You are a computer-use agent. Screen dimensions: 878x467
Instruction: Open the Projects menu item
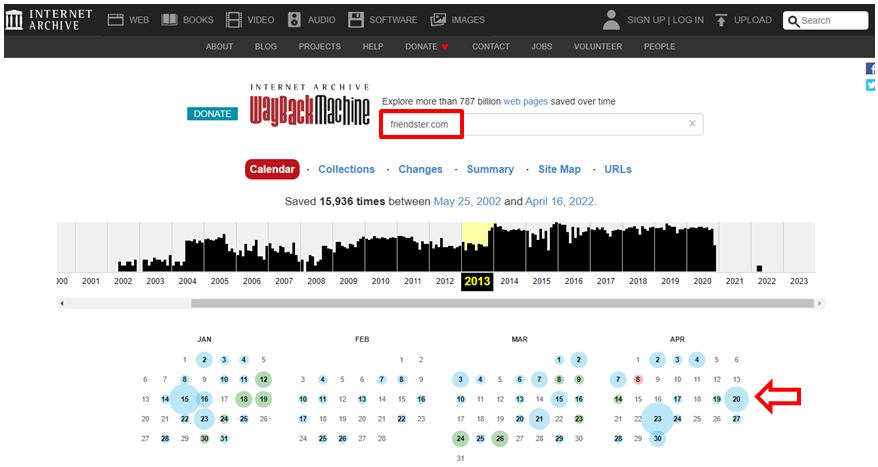click(319, 46)
